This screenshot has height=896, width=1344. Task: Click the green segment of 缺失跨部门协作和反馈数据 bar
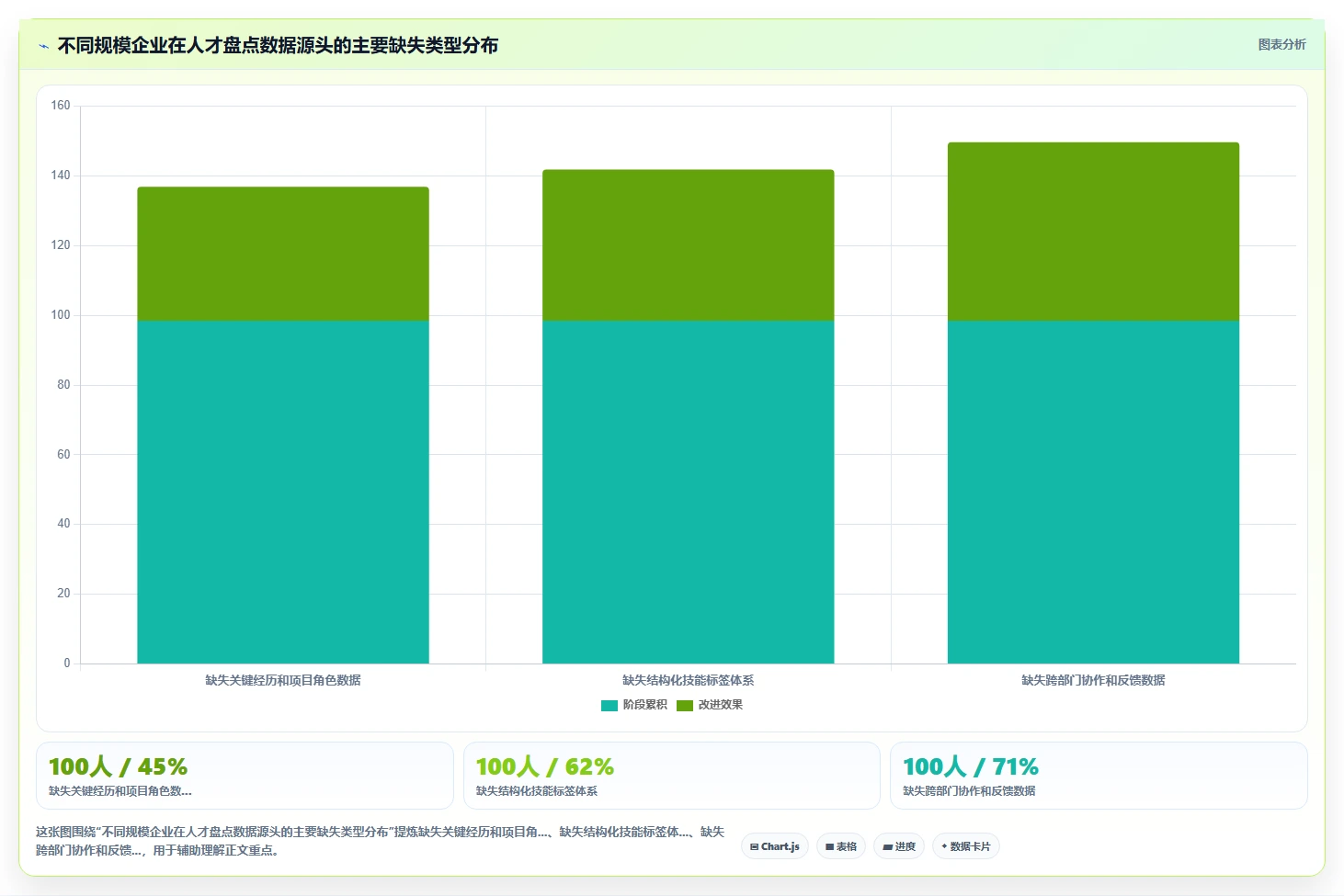pyautogui.click(x=1093, y=232)
